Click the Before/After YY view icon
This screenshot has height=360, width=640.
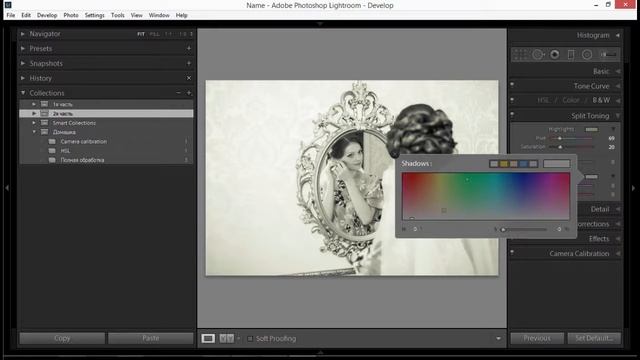point(227,338)
